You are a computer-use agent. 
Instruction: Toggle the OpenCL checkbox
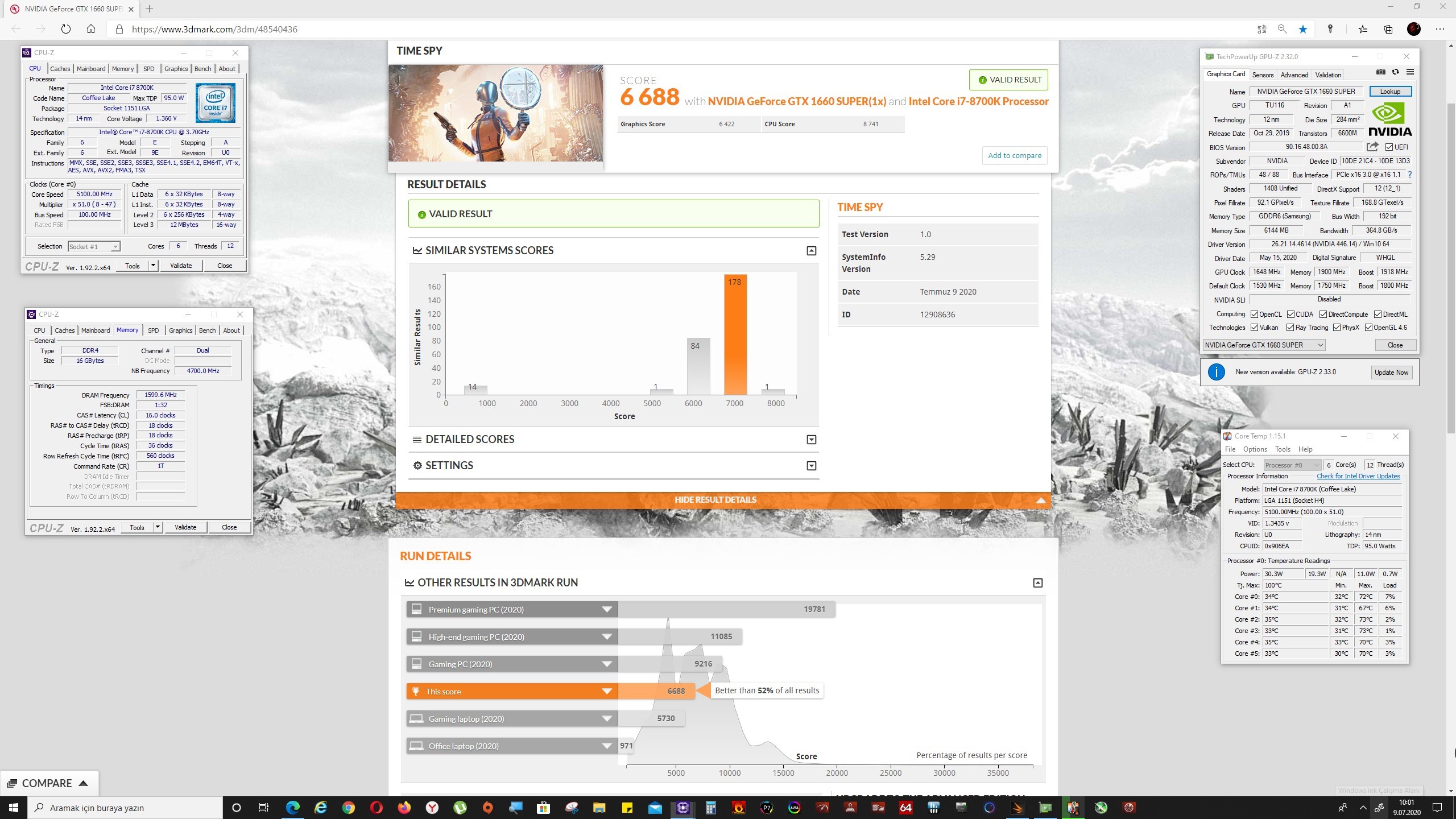(x=1254, y=315)
